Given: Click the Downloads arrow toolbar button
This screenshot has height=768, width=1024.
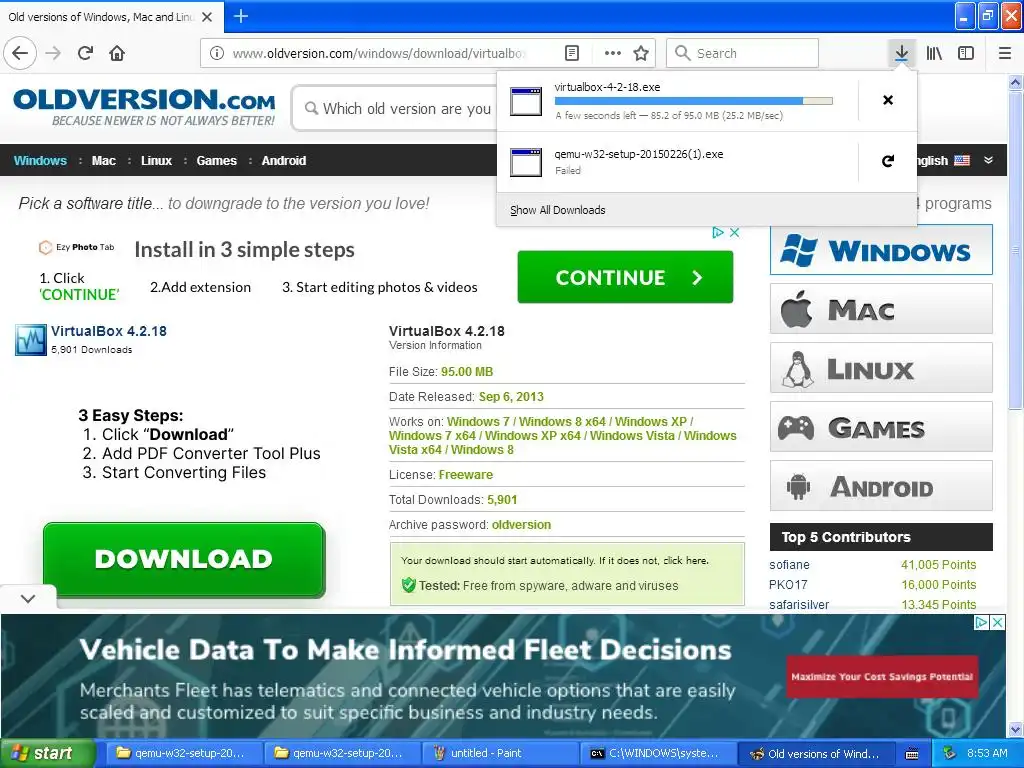Looking at the screenshot, I should tap(901, 53).
